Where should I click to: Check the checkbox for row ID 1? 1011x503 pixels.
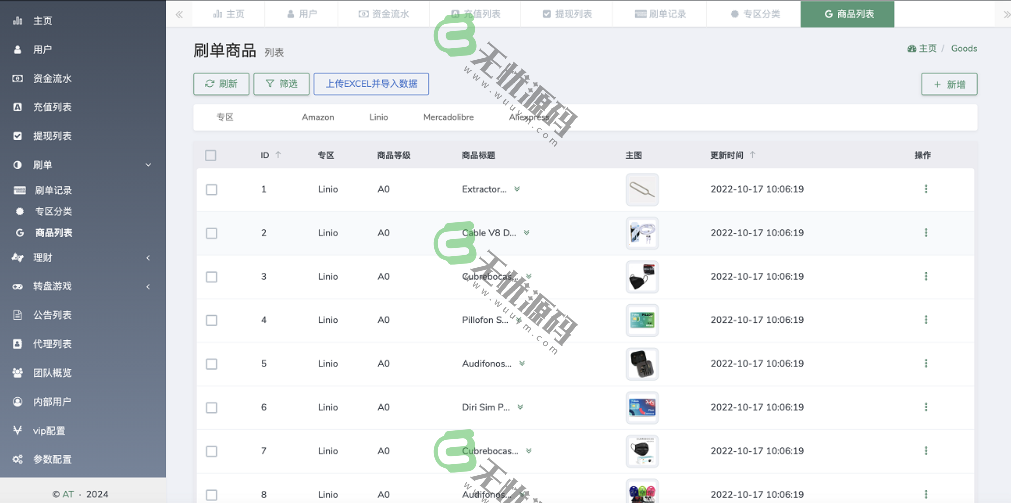(x=211, y=190)
